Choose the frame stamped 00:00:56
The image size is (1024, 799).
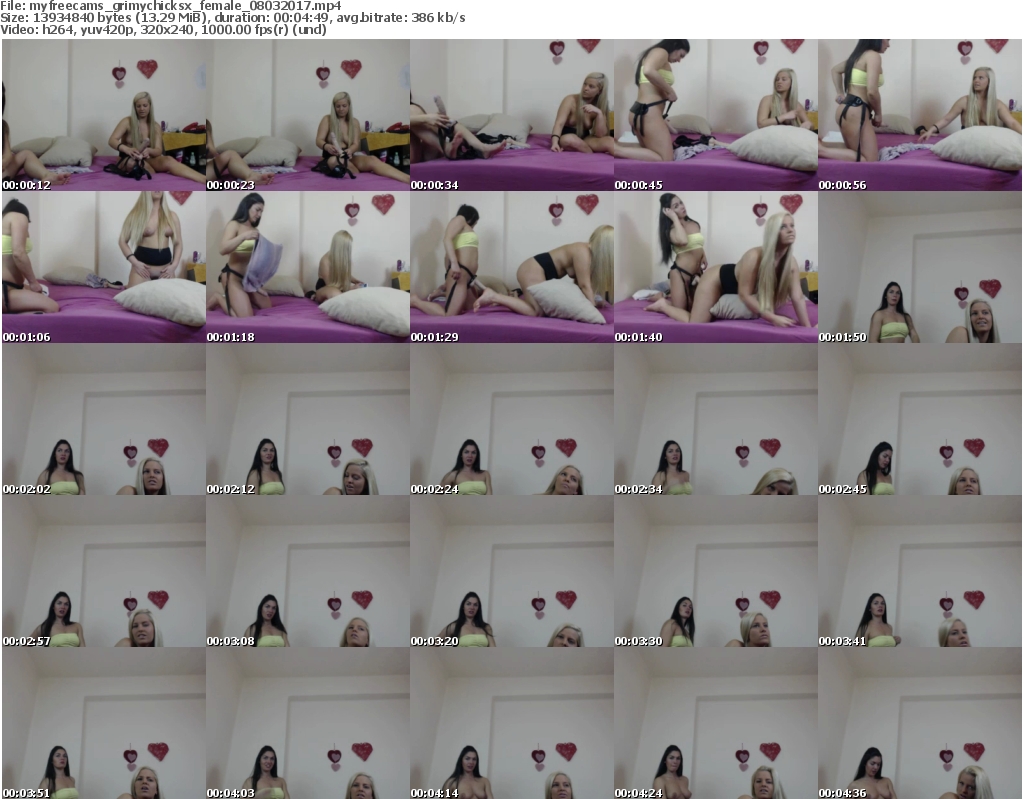920,115
